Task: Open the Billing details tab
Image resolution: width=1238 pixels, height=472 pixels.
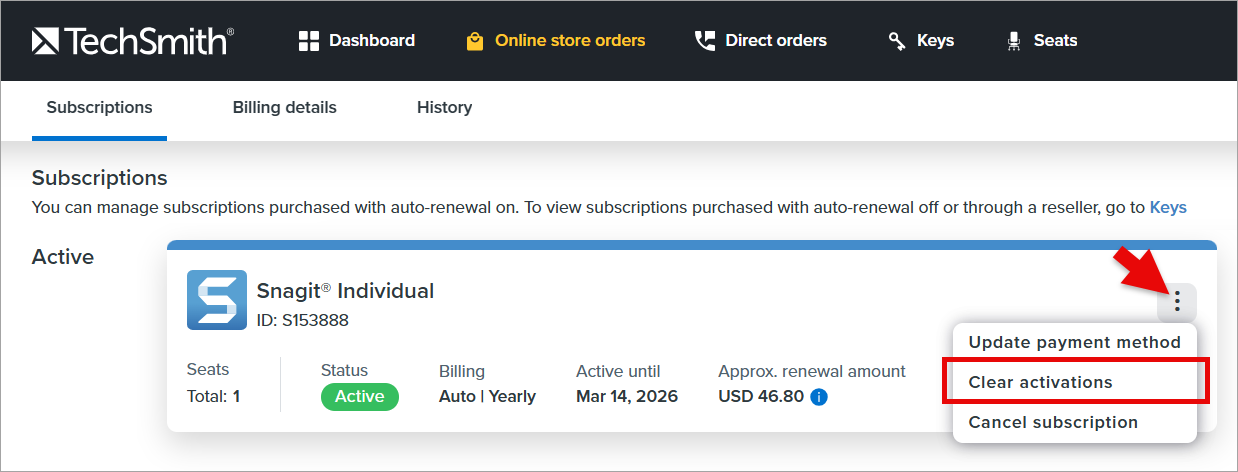Action: (x=285, y=107)
